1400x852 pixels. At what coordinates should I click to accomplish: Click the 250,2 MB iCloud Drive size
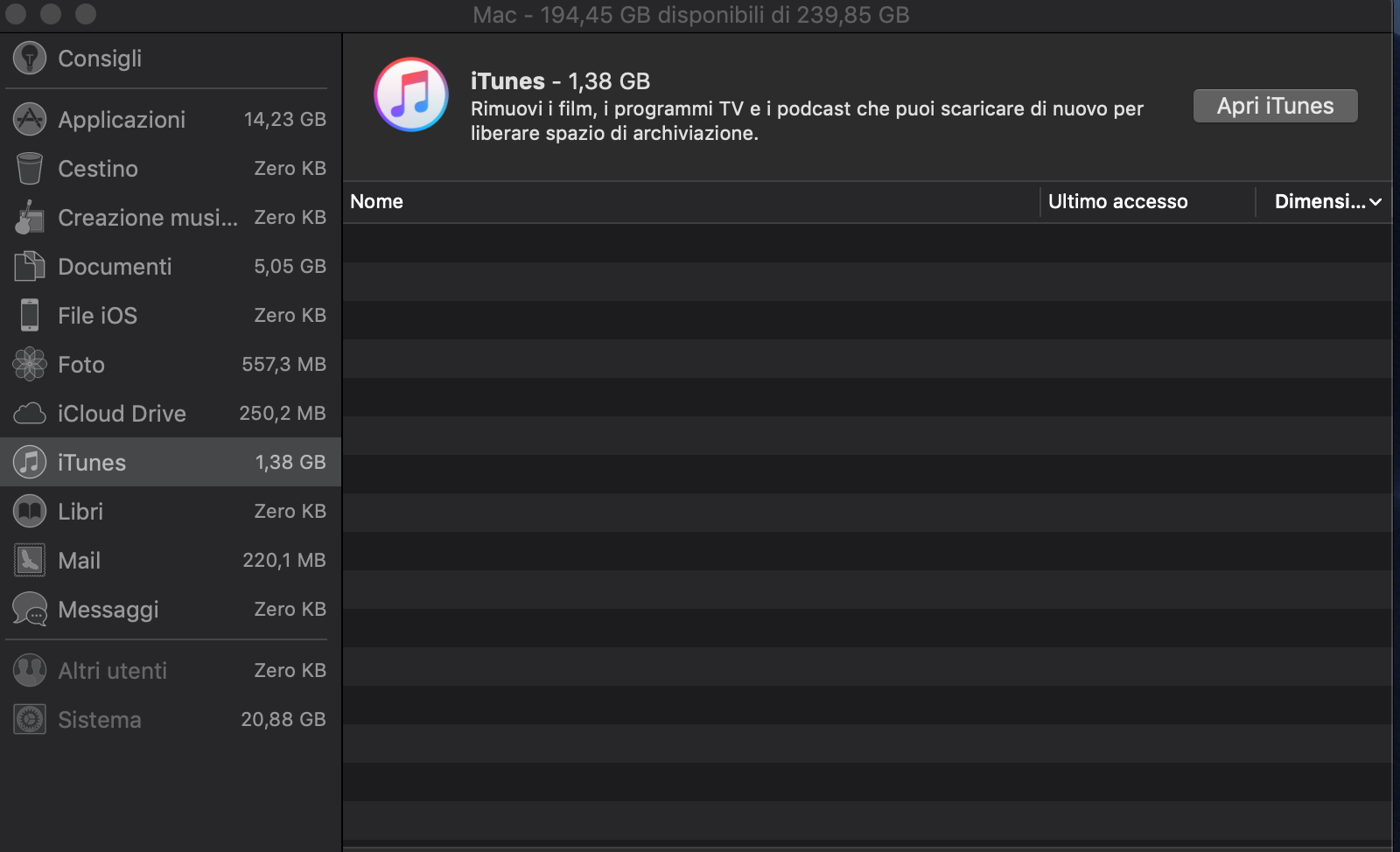[x=283, y=414]
